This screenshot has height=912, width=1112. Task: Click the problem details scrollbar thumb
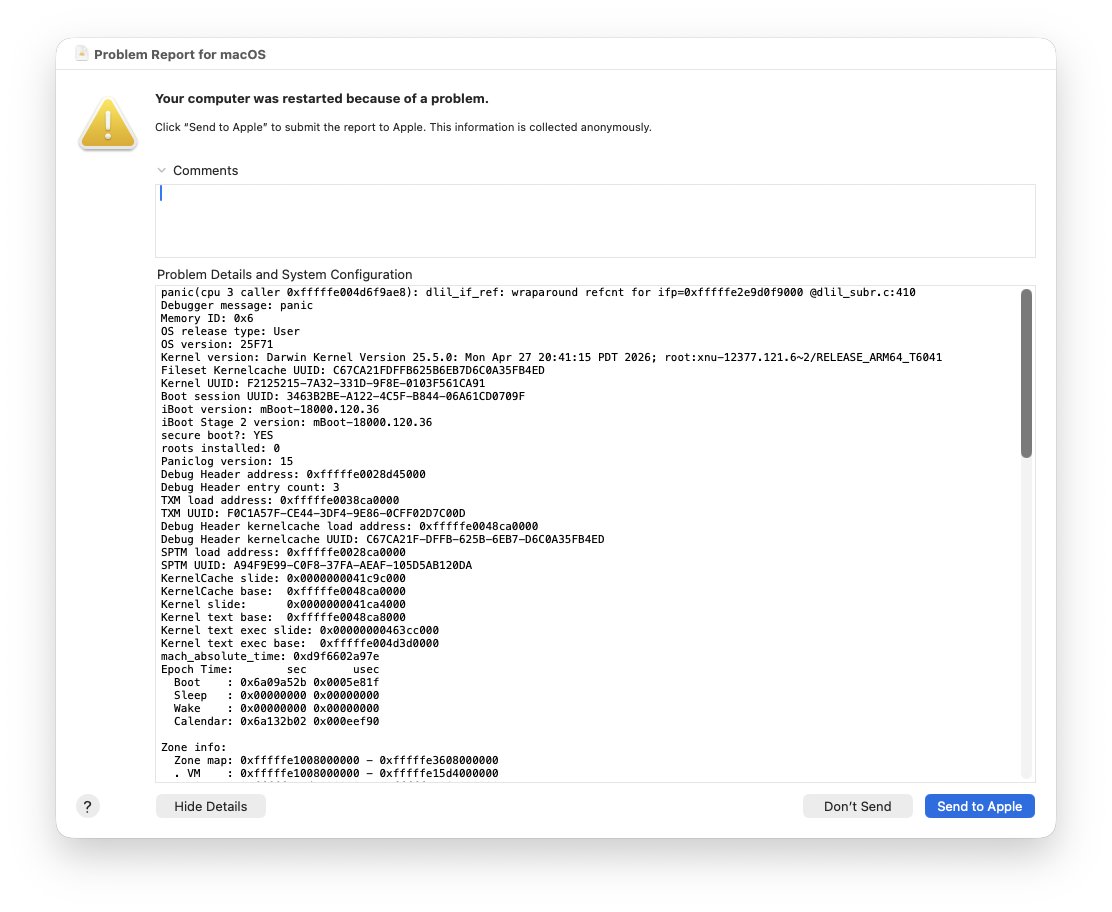click(x=1026, y=373)
